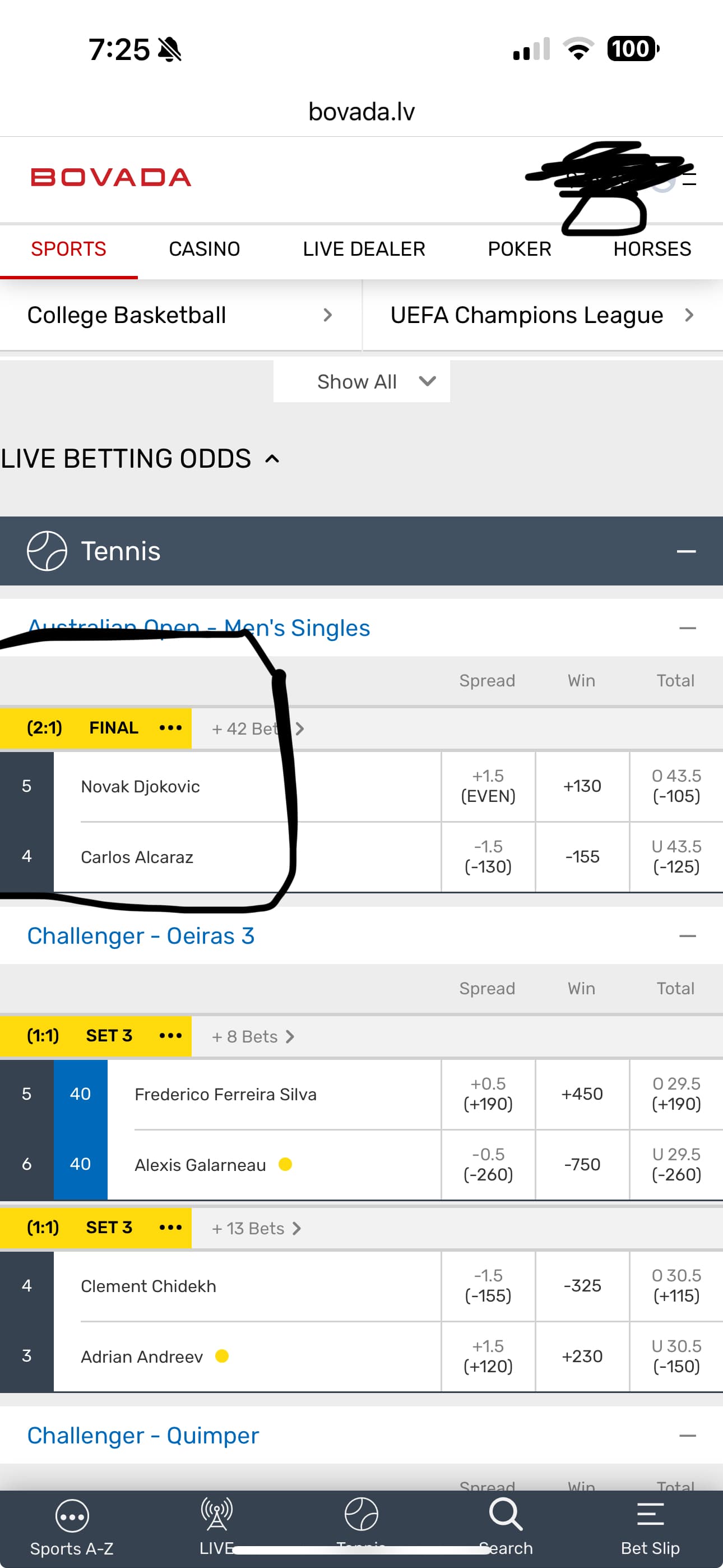Screen dimensions: 723x1568
Task: Open options dots for the FINAL match
Action: (170, 728)
